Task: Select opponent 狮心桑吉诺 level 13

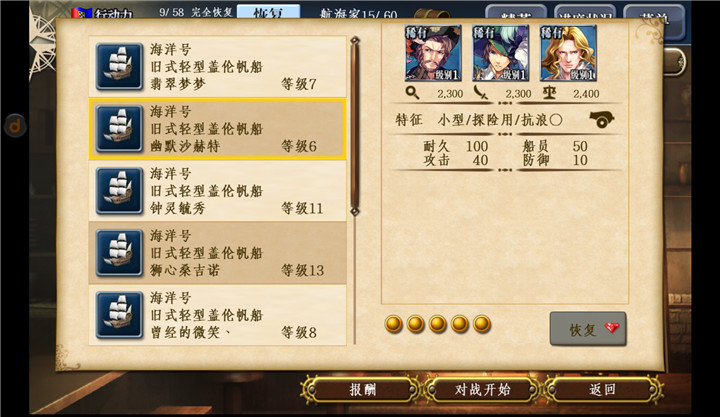Action: (x=217, y=253)
